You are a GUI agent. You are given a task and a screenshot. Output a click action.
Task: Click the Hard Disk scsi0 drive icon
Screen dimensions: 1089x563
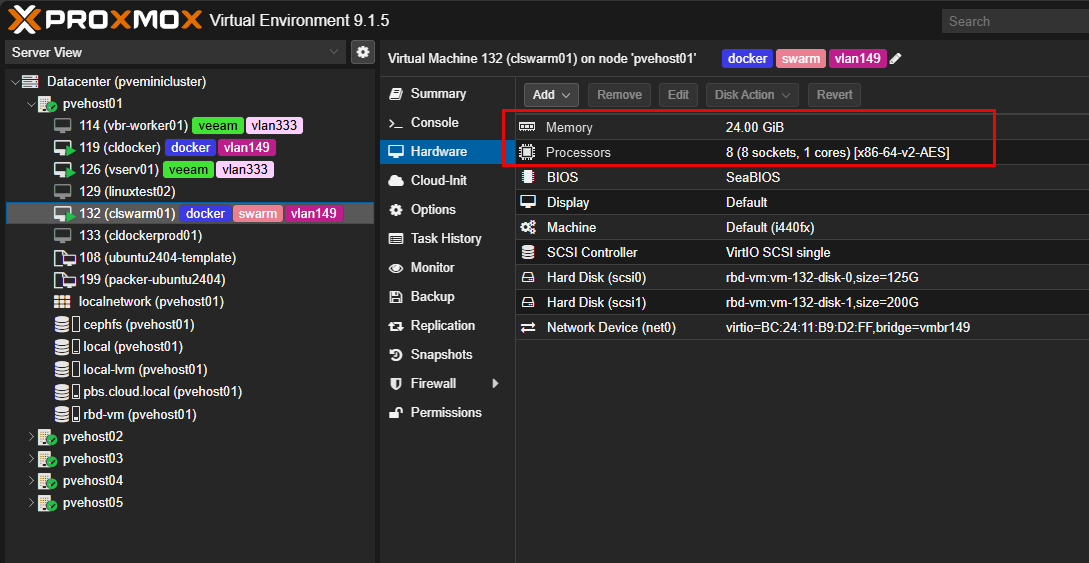[x=528, y=278]
